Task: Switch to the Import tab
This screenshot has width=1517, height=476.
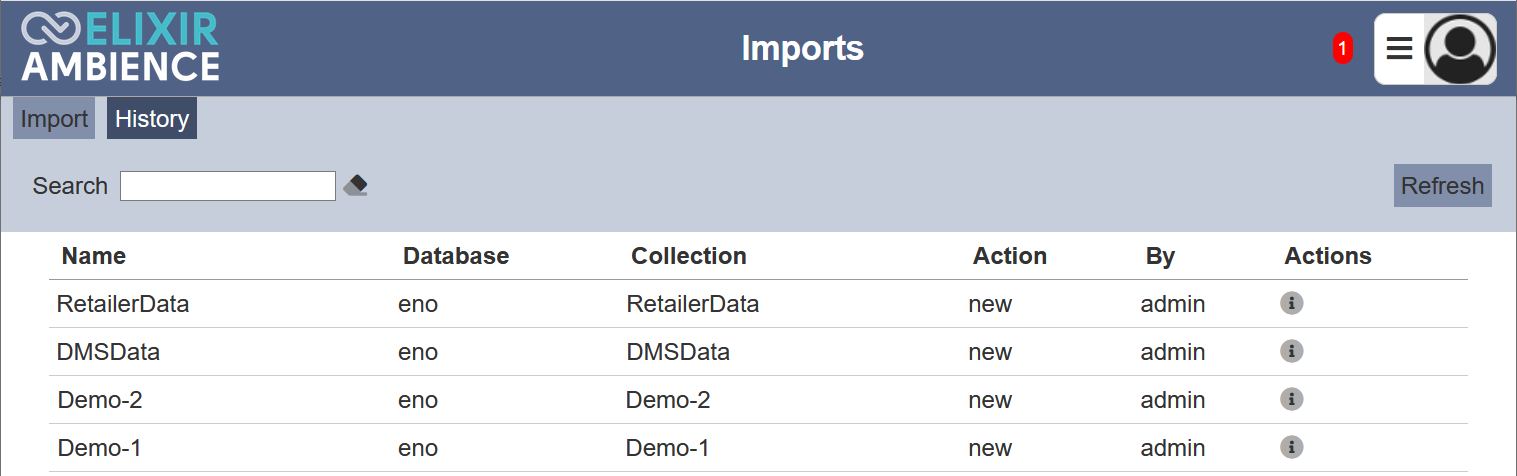Action: pos(54,118)
